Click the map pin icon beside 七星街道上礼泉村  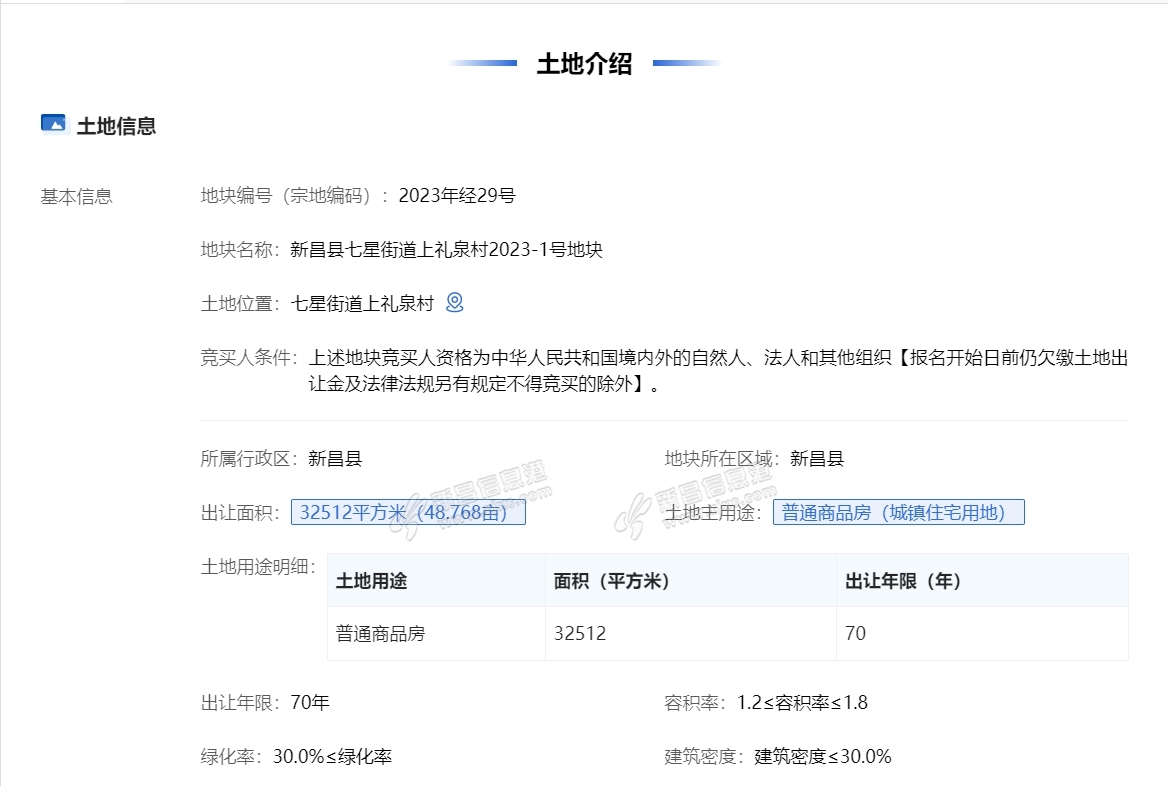pyautogui.click(x=455, y=302)
